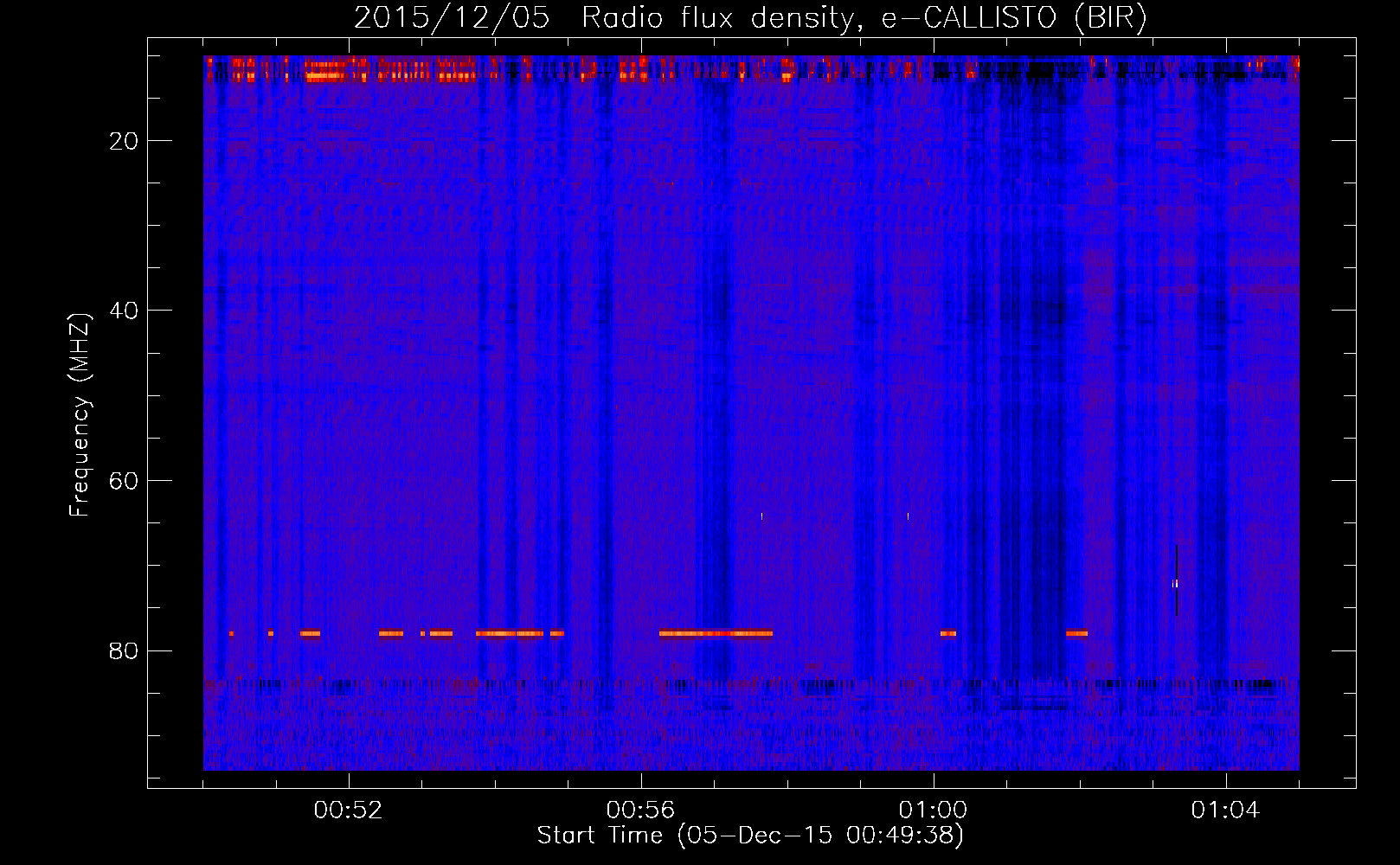The image size is (1400, 865).
Task: Select the 80 frequency tick label
Action: 125,650
